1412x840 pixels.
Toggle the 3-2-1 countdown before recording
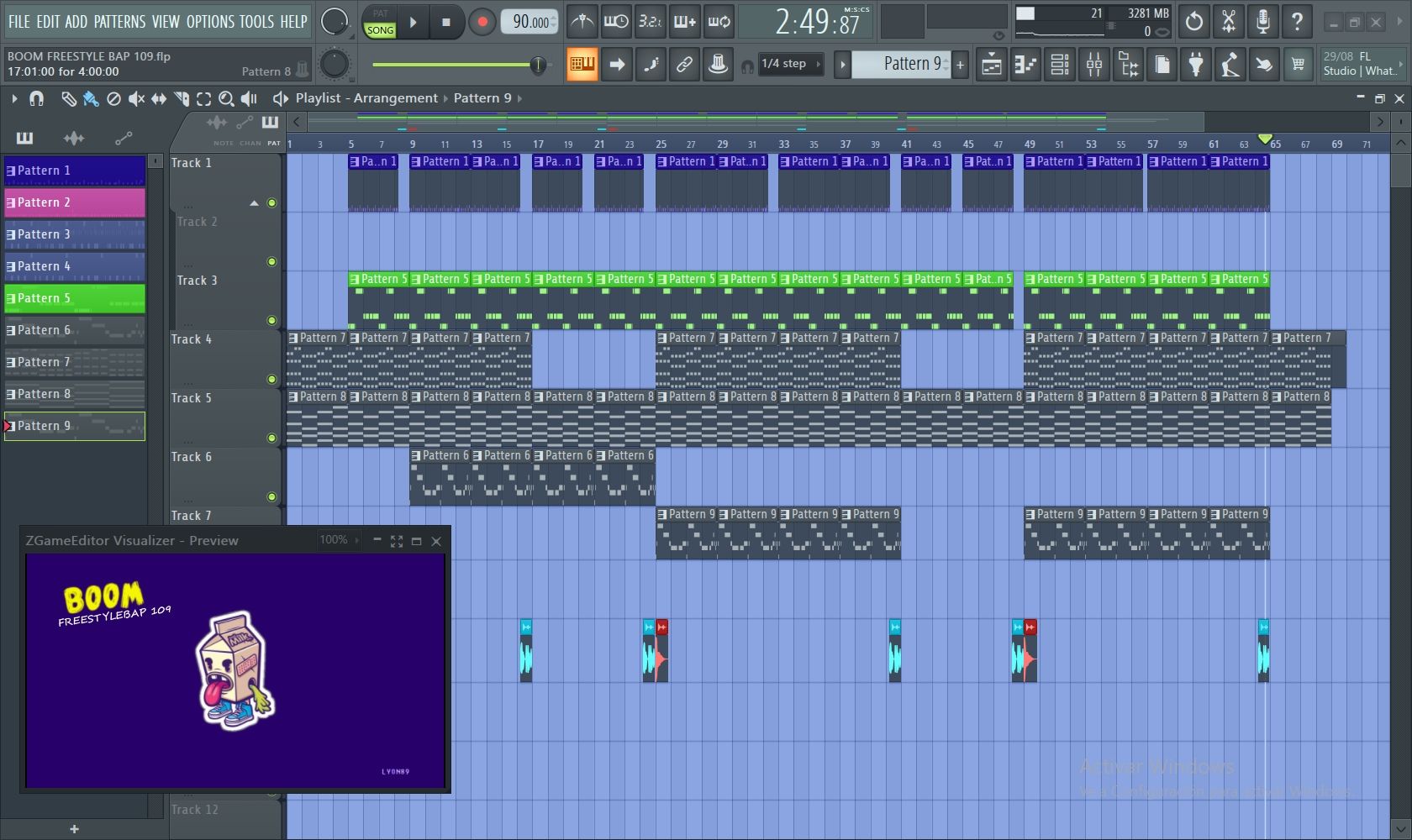650,22
